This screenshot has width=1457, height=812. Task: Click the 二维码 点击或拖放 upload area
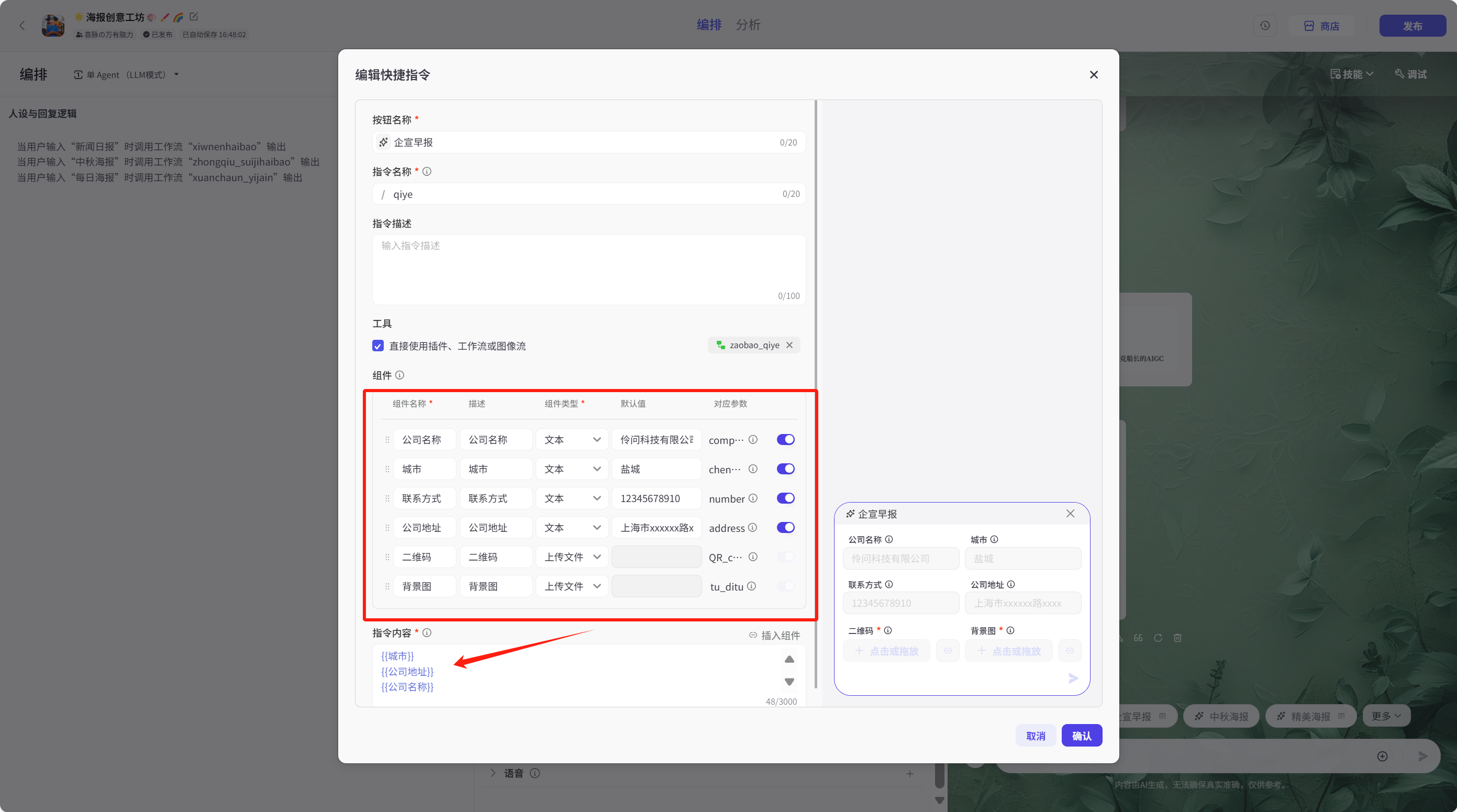(x=886, y=651)
